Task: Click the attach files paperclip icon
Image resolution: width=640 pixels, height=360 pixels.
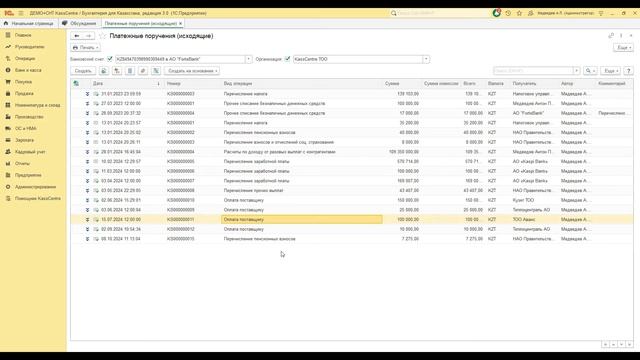Action: 143,71
